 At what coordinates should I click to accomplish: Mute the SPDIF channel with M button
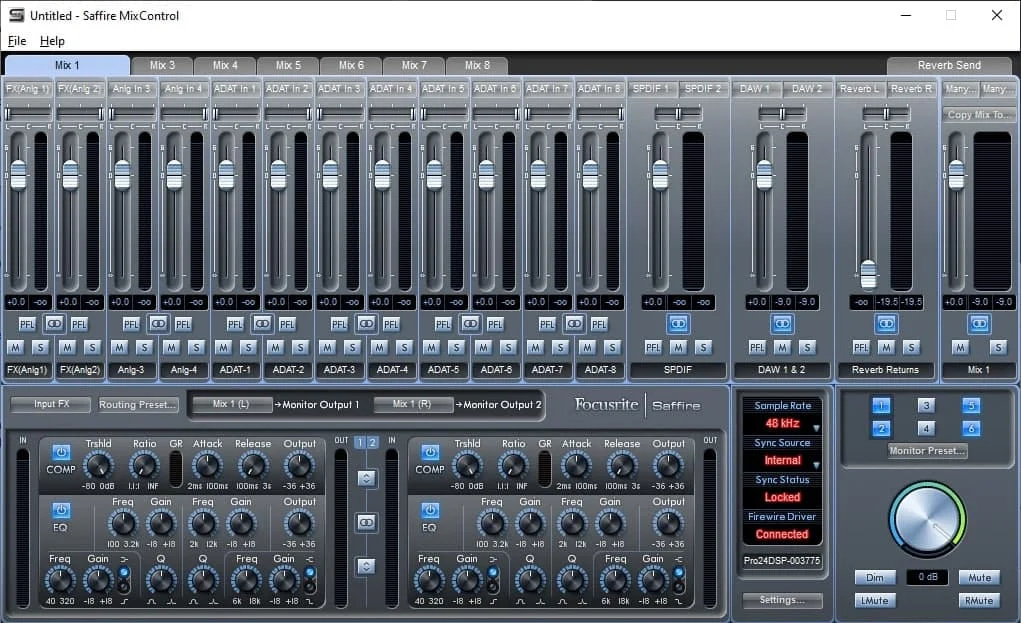[678, 347]
